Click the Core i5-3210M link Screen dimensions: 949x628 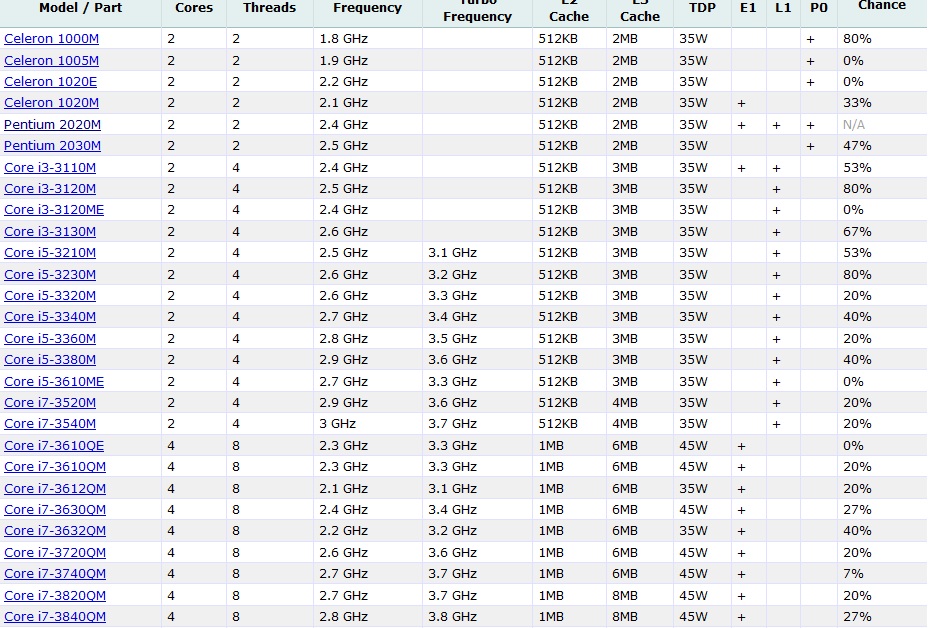pos(50,253)
